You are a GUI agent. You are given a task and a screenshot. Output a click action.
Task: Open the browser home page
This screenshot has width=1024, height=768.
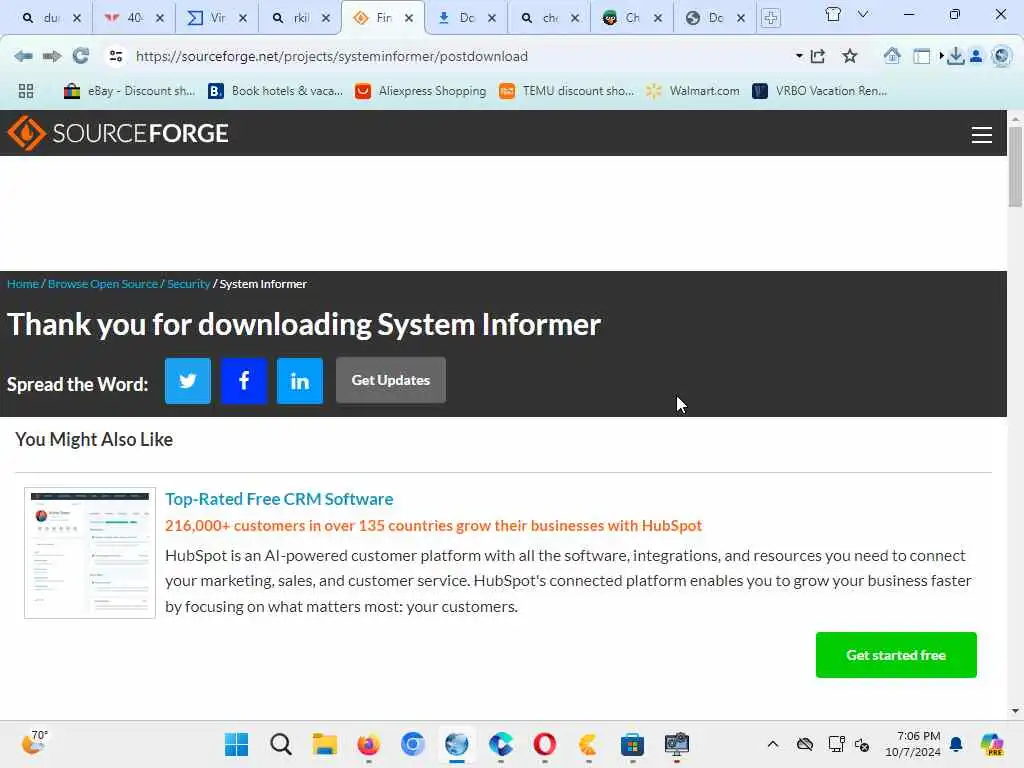pos(891,56)
